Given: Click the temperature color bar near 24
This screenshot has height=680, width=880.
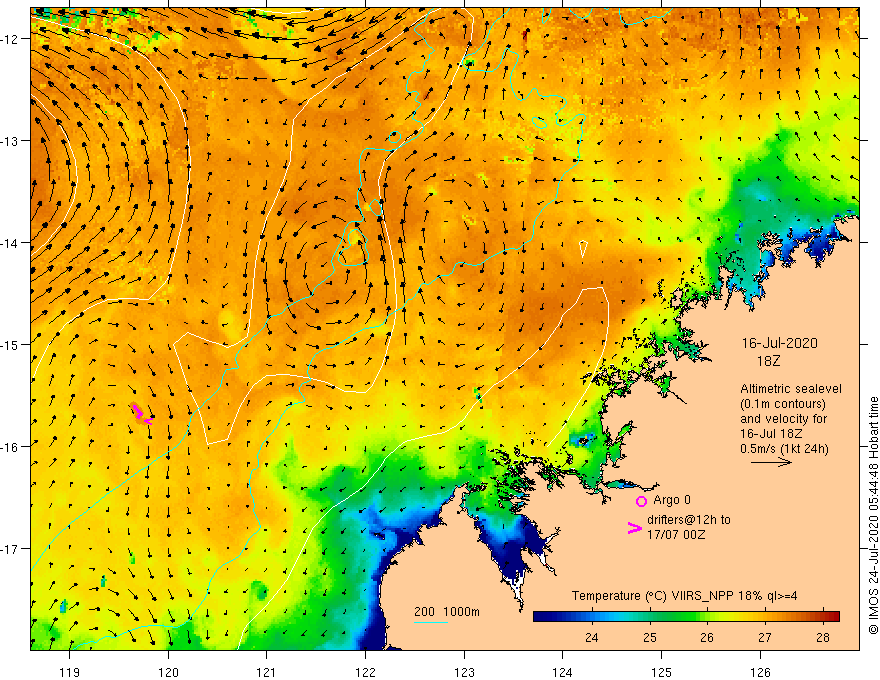Looking at the screenshot, I should click(x=592, y=616).
